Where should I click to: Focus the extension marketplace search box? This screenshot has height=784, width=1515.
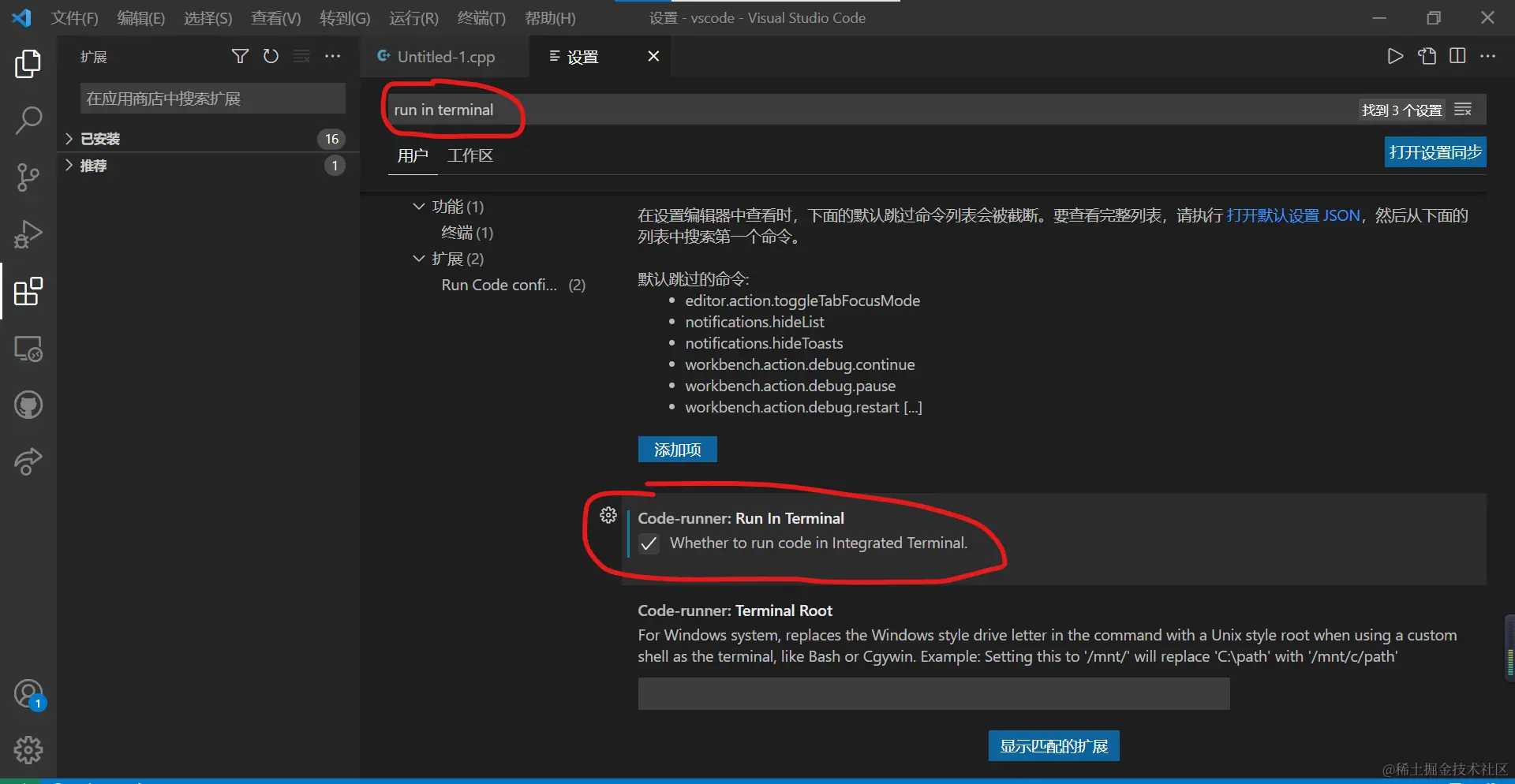(212, 99)
